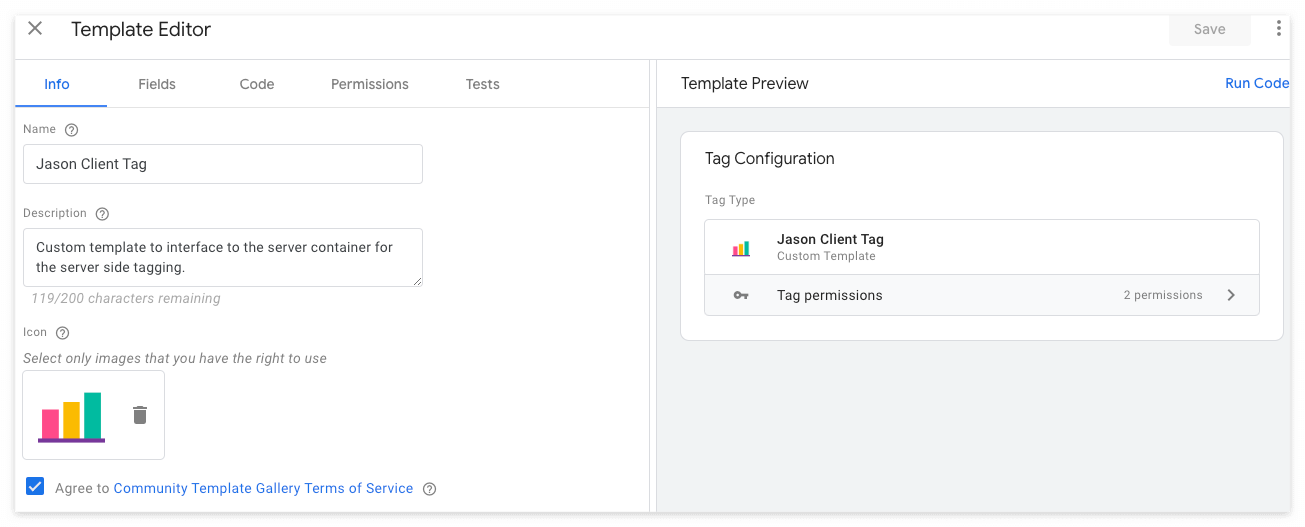Click the key icon beside Tag permissions

[x=741, y=296]
